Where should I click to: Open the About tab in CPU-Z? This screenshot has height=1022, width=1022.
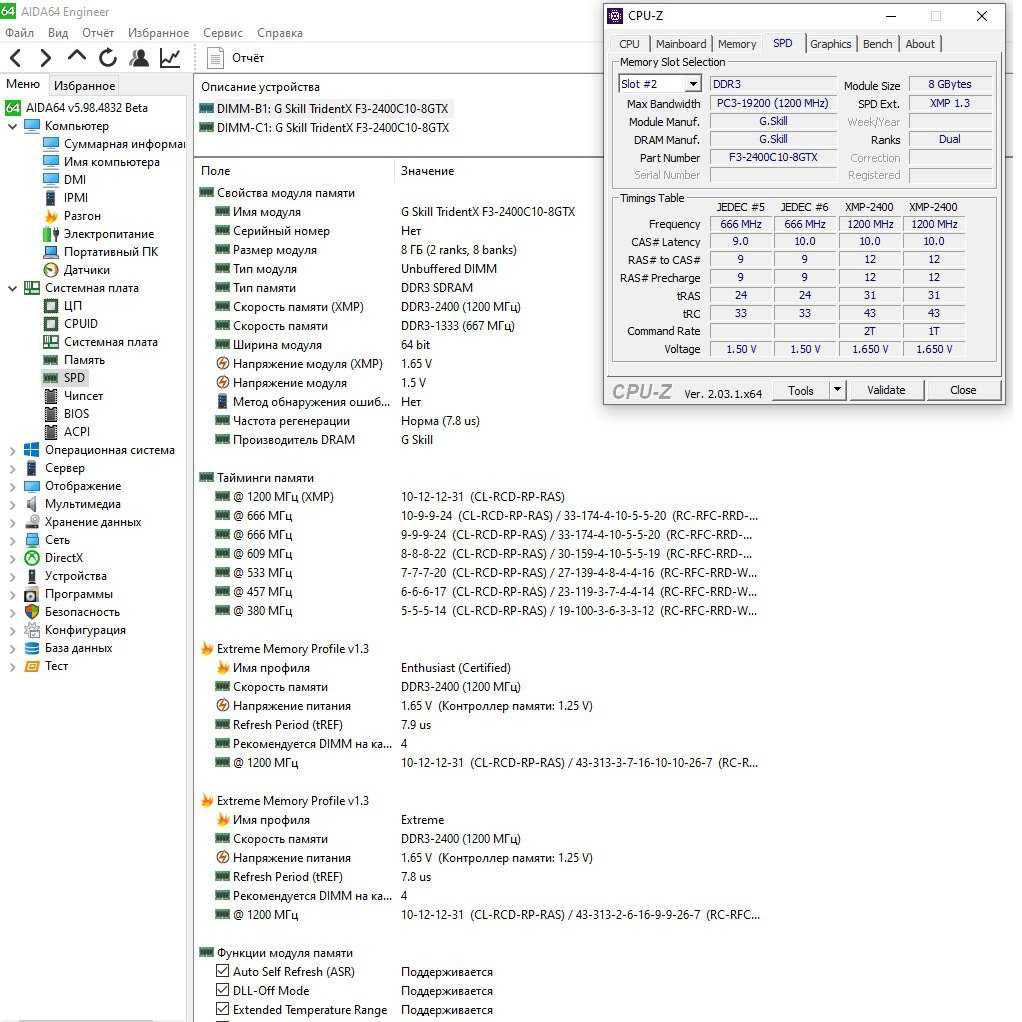tap(920, 44)
